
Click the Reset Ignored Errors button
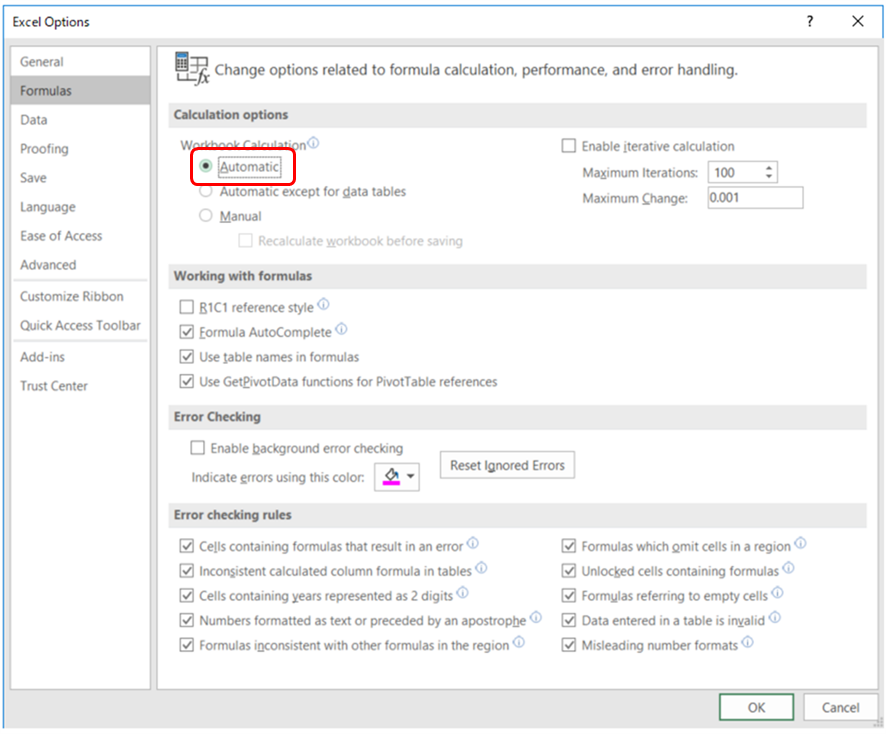[507, 465]
